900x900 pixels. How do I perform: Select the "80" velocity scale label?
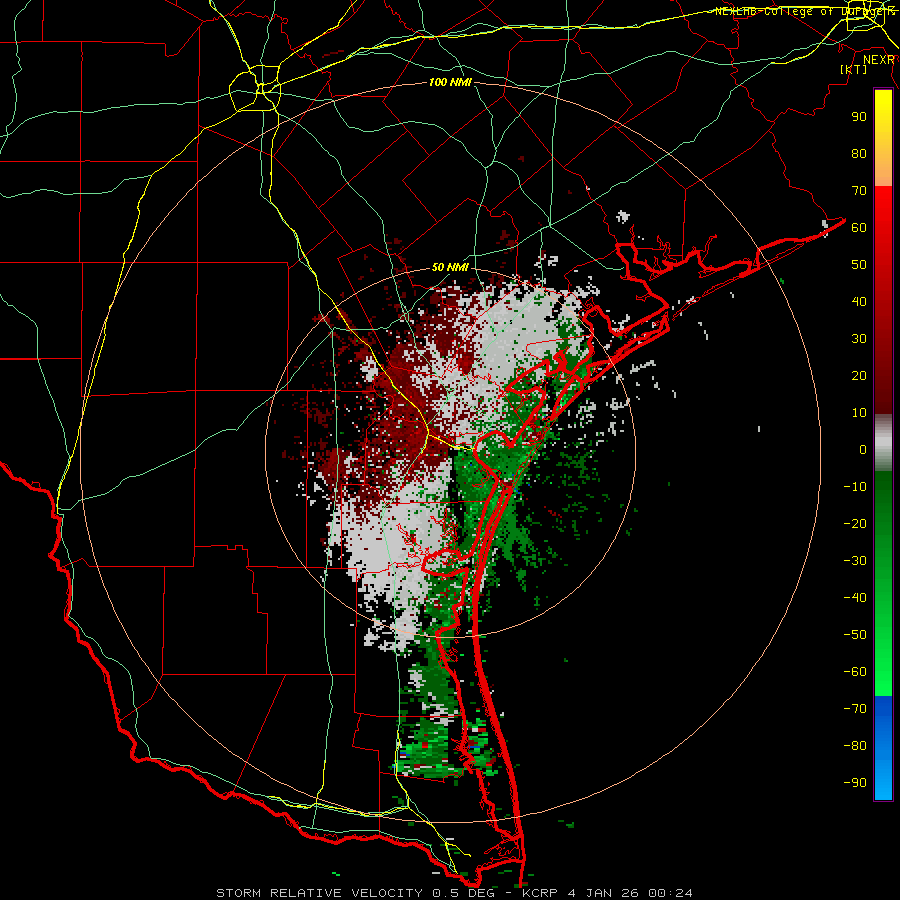click(859, 153)
